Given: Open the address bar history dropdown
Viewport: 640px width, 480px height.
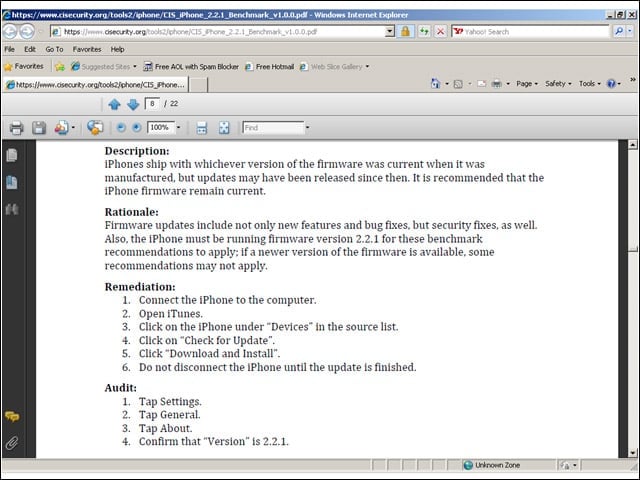Looking at the screenshot, I should (x=390, y=31).
